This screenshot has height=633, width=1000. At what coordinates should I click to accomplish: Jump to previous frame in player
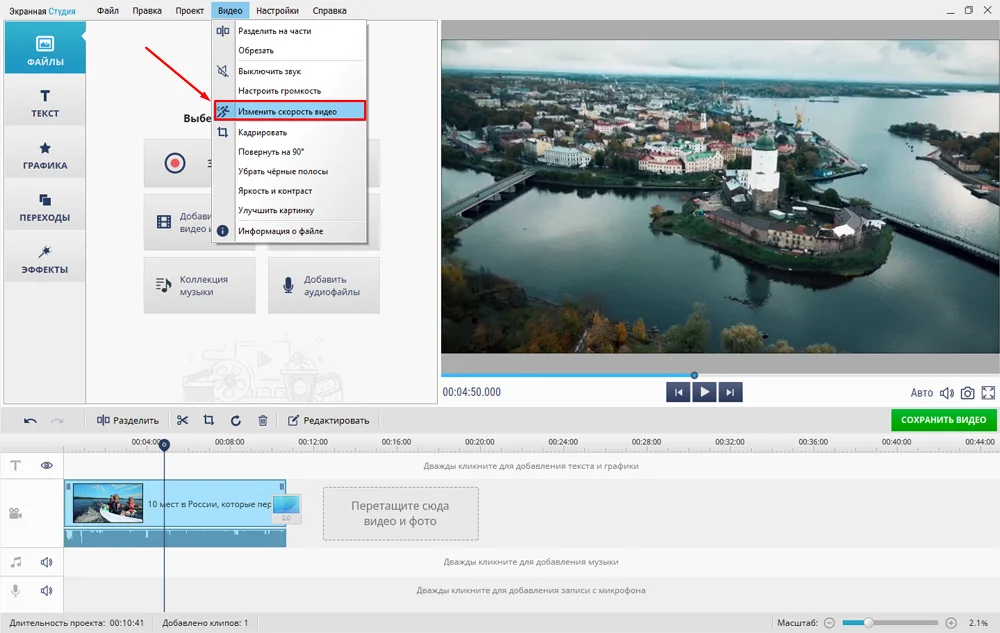[x=678, y=392]
